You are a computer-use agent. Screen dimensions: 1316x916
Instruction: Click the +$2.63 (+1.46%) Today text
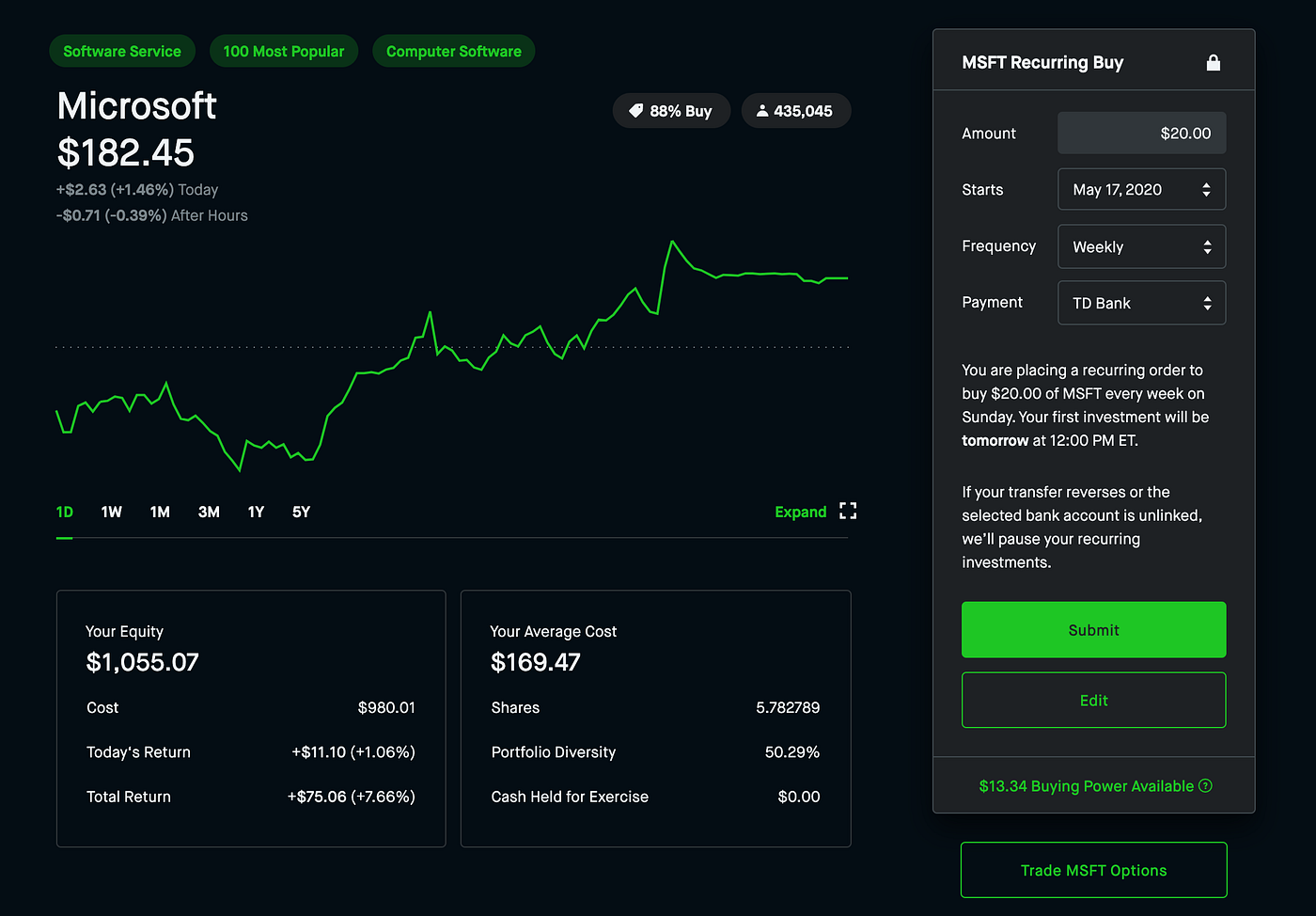point(137,190)
